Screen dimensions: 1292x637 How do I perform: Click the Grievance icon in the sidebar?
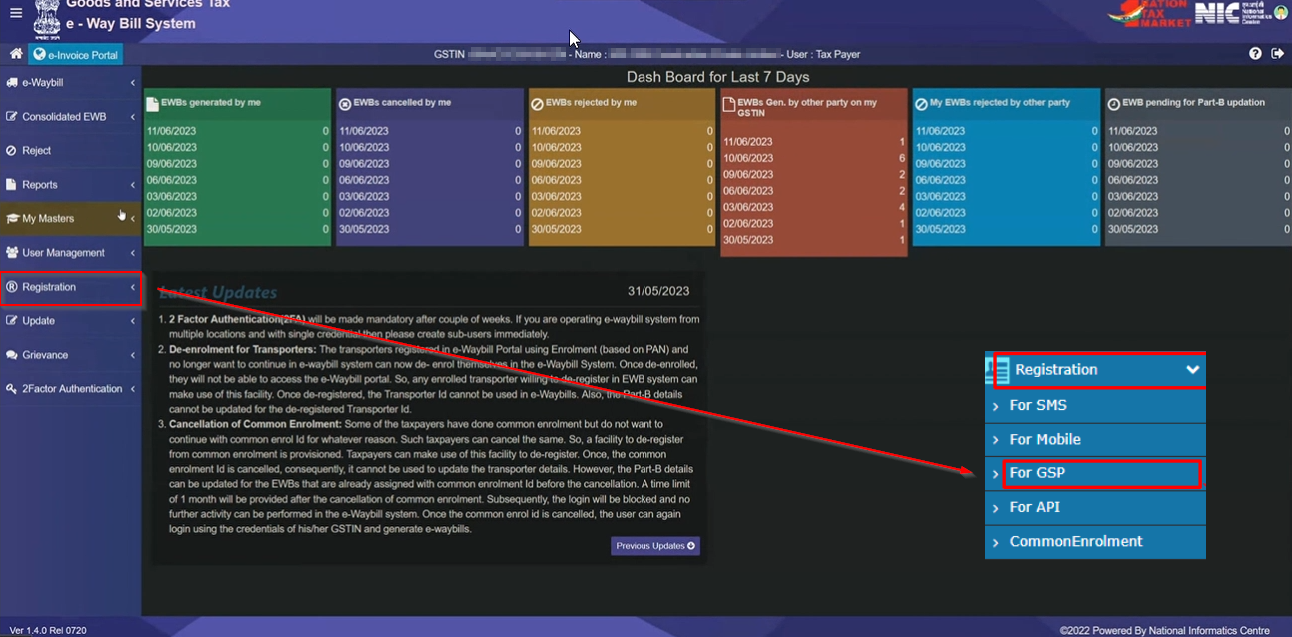point(13,354)
